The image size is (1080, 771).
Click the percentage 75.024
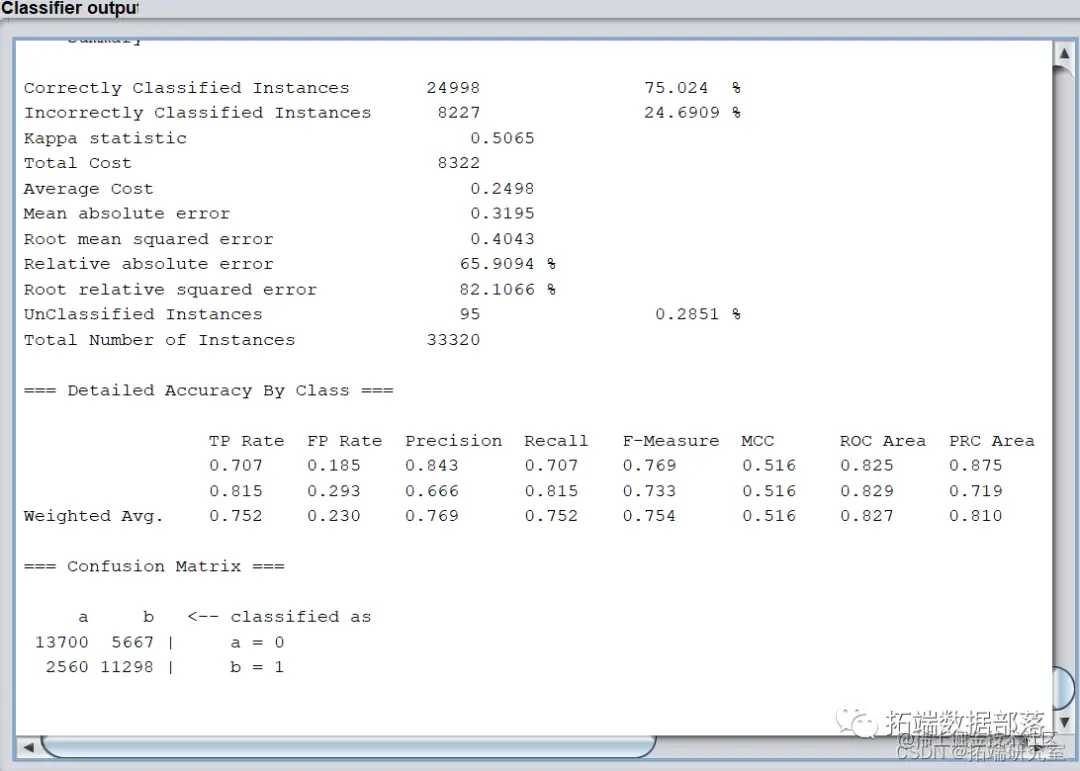[676, 88]
